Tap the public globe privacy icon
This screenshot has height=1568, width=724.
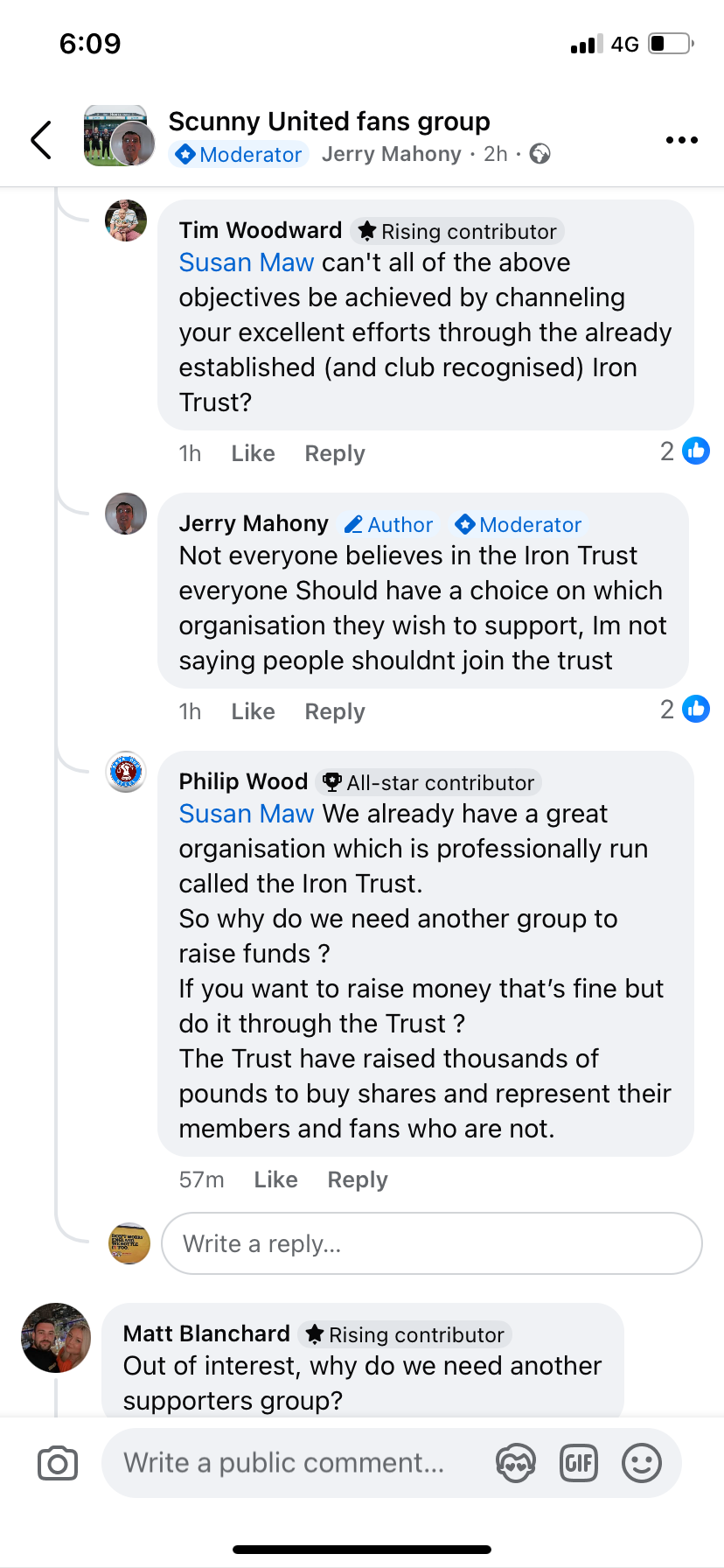(x=540, y=155)
